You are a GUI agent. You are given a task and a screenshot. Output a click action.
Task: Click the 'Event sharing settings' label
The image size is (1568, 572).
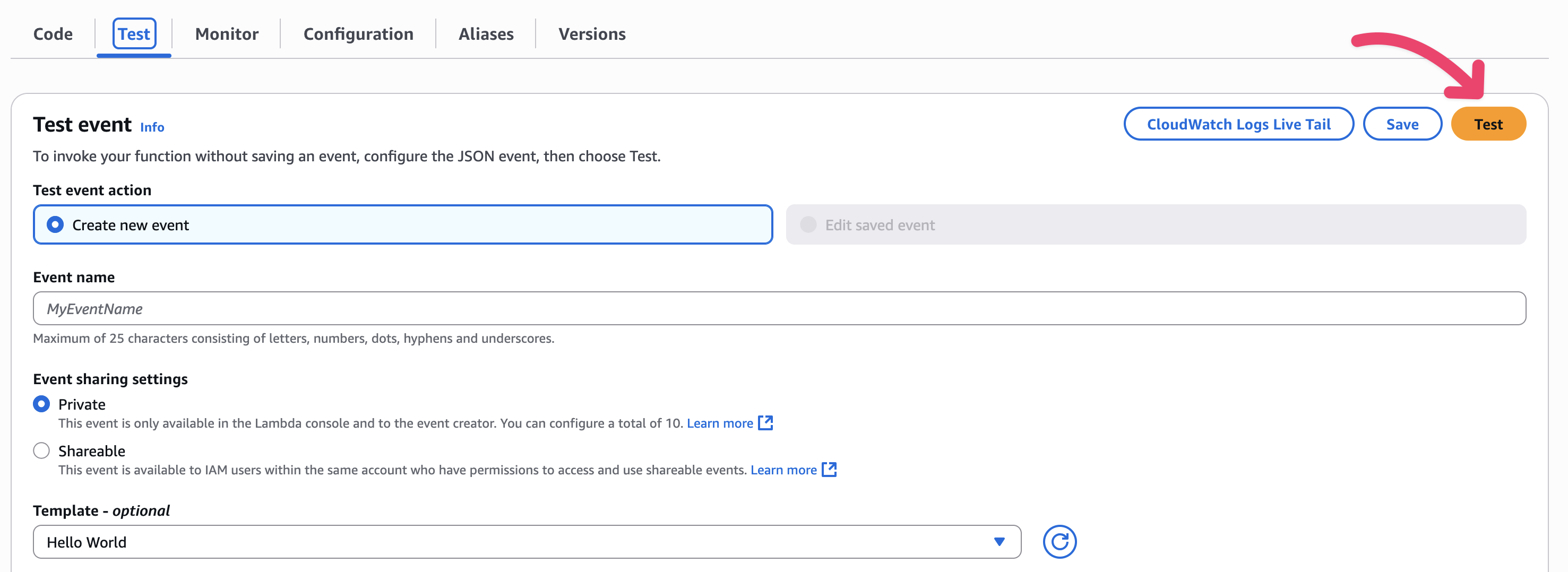tap(110, 379)
